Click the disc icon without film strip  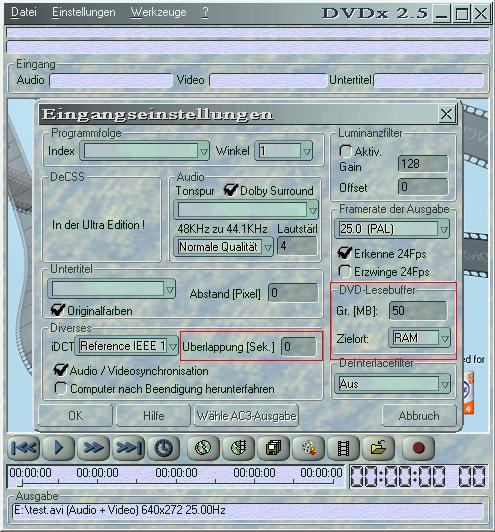point(203,448)
